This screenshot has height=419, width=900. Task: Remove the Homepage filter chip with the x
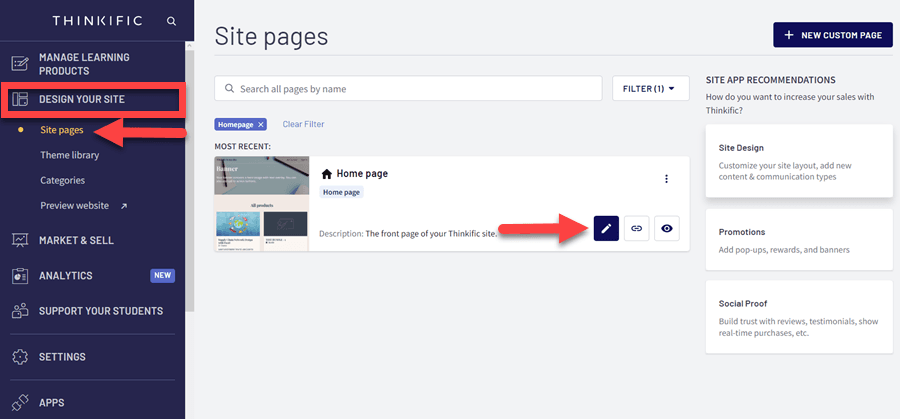coord(261,124)
